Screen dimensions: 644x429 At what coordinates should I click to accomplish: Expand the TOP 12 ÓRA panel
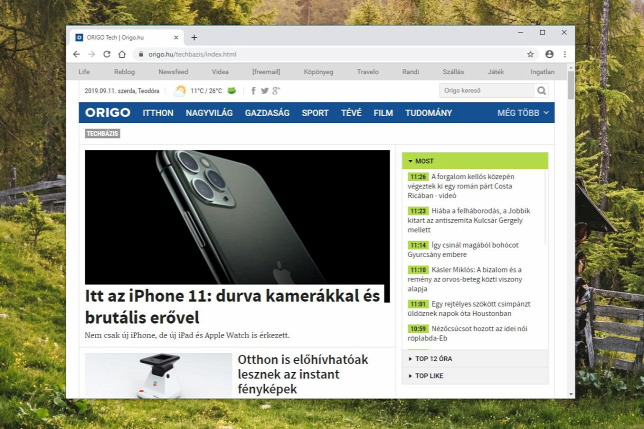pyautogui.click(x=475, y=358)
